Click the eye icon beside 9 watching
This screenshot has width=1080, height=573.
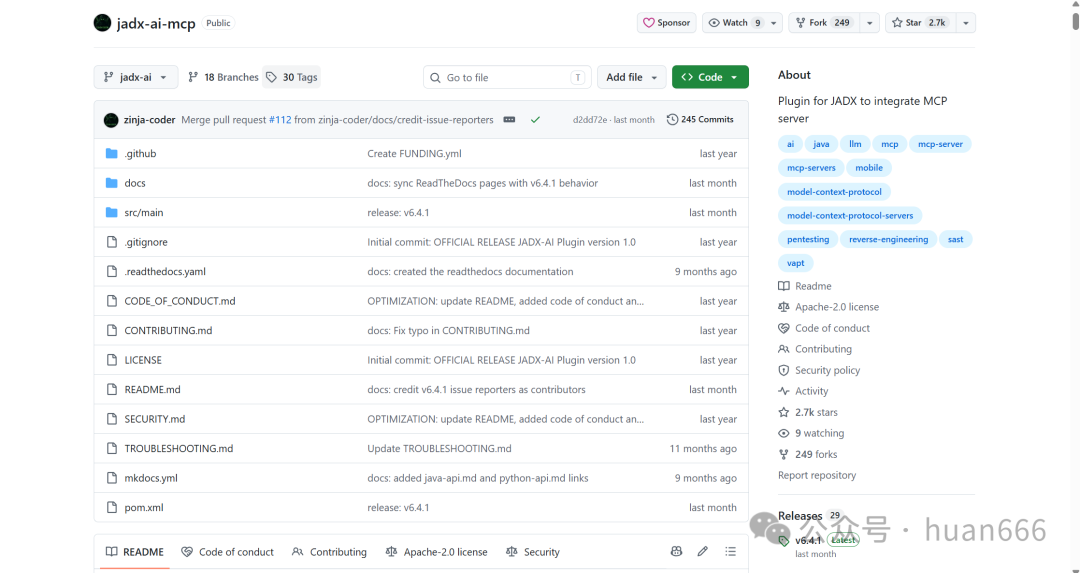pos(784,433)
